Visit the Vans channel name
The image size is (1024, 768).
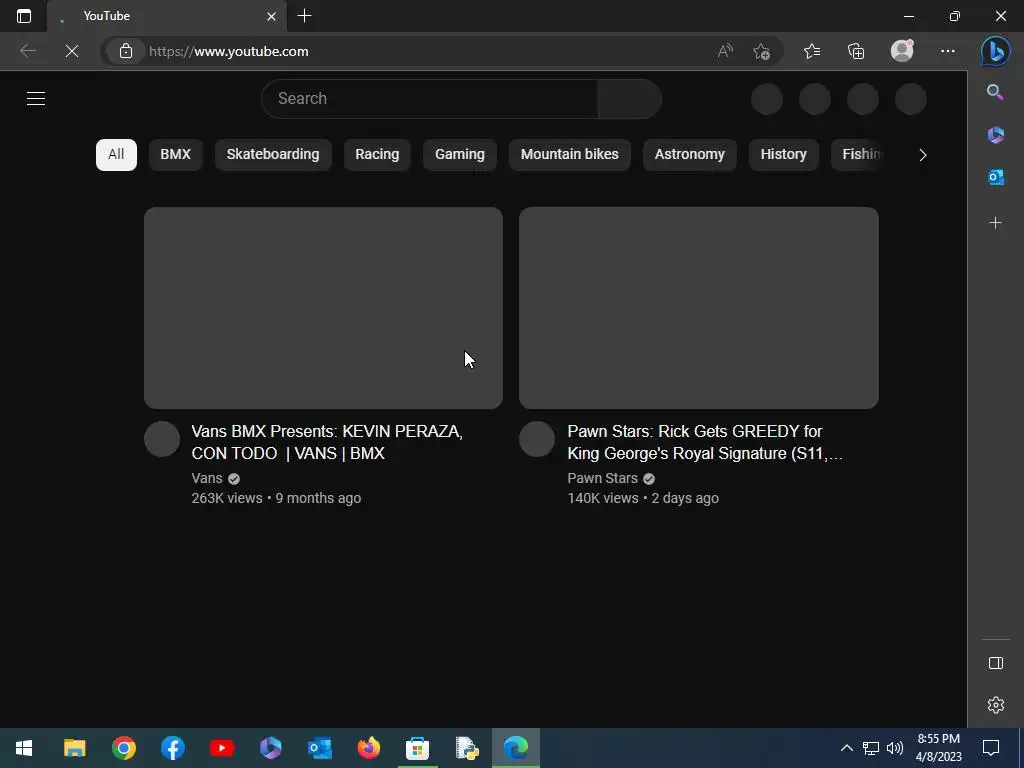(207, 478)
